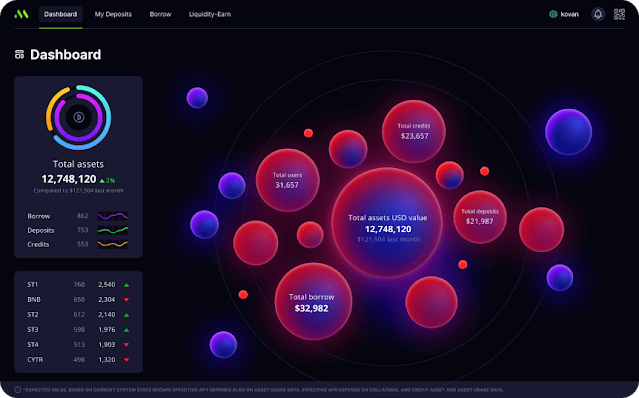The height and width of the screenshot is (398, 639).
Task: Go to the Liquidity-Earn tab
Action: (x=209, y=14)
